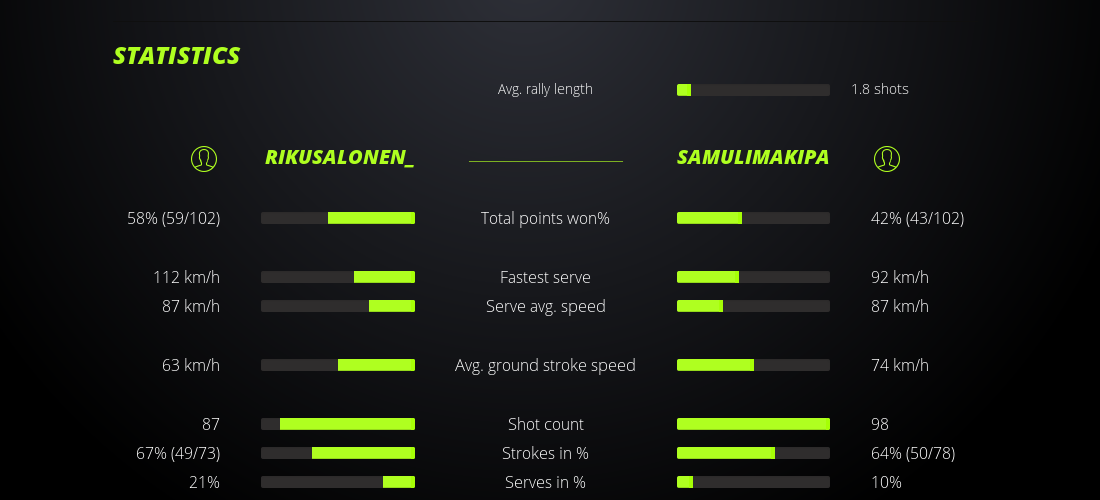The image size is (1100, 500).
Task: Click the Avg. ground stroke speed label
Action: (545, 365)
